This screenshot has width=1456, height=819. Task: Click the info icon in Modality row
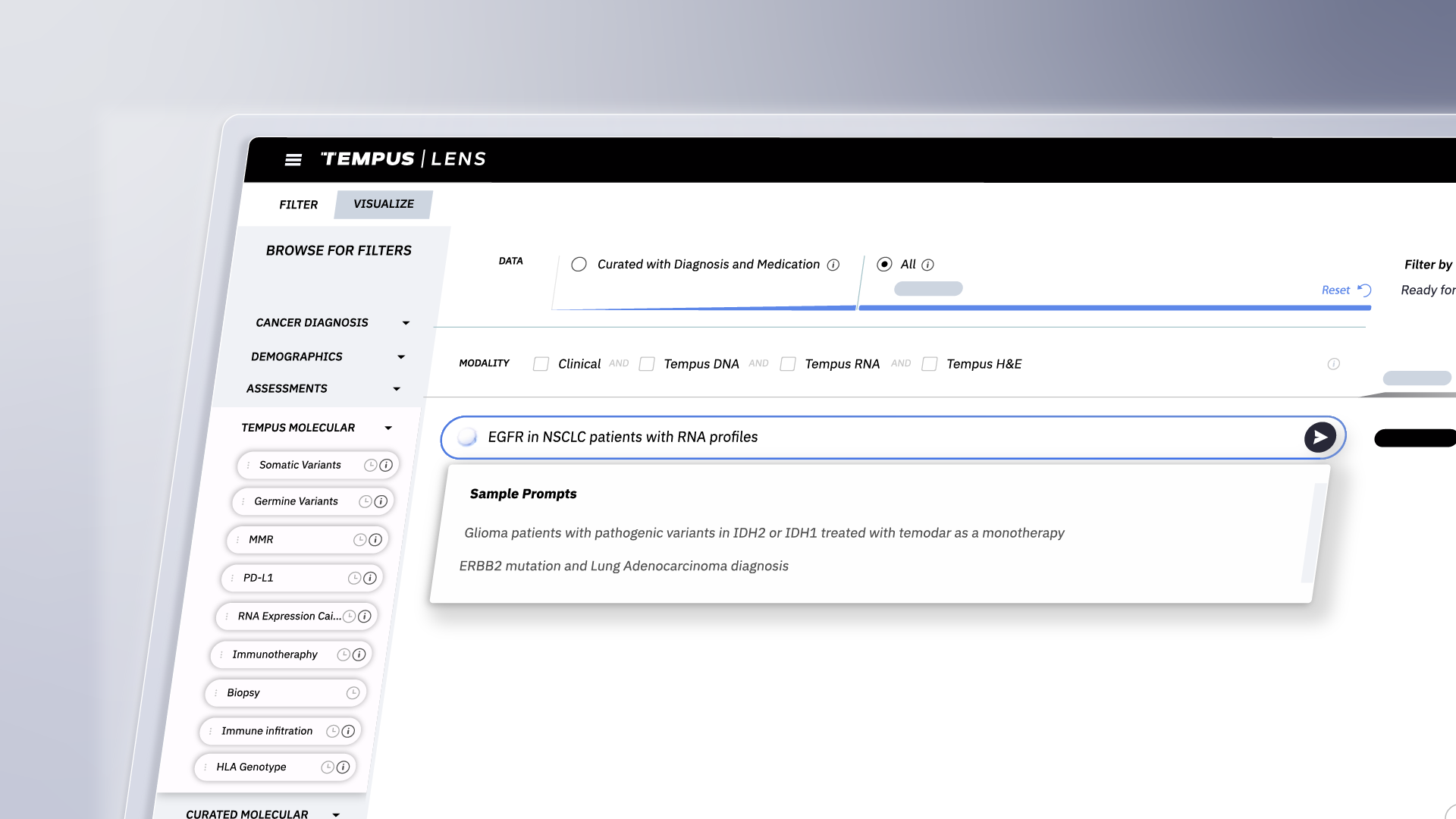(x=1334, y=364)
